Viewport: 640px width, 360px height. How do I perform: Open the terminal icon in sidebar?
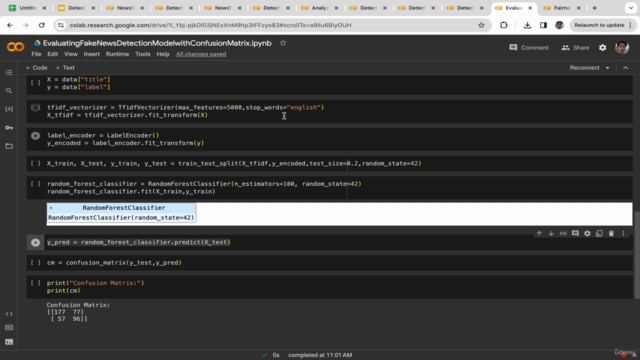point(9,342)
